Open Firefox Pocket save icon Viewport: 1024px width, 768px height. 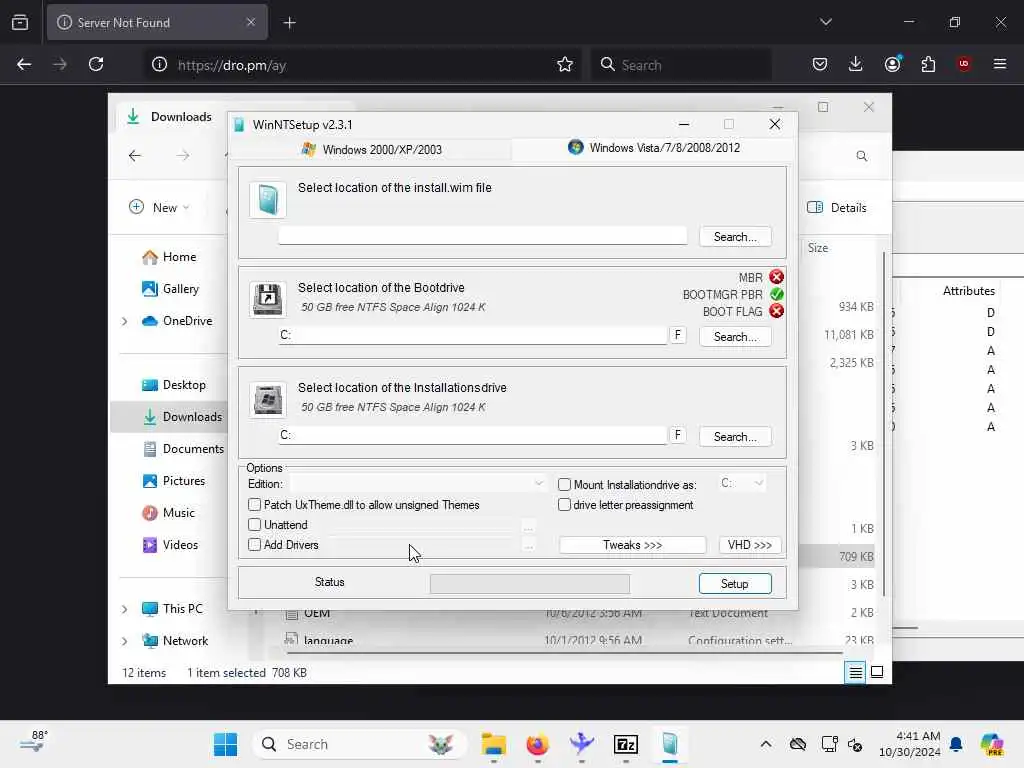coord(820,64)
